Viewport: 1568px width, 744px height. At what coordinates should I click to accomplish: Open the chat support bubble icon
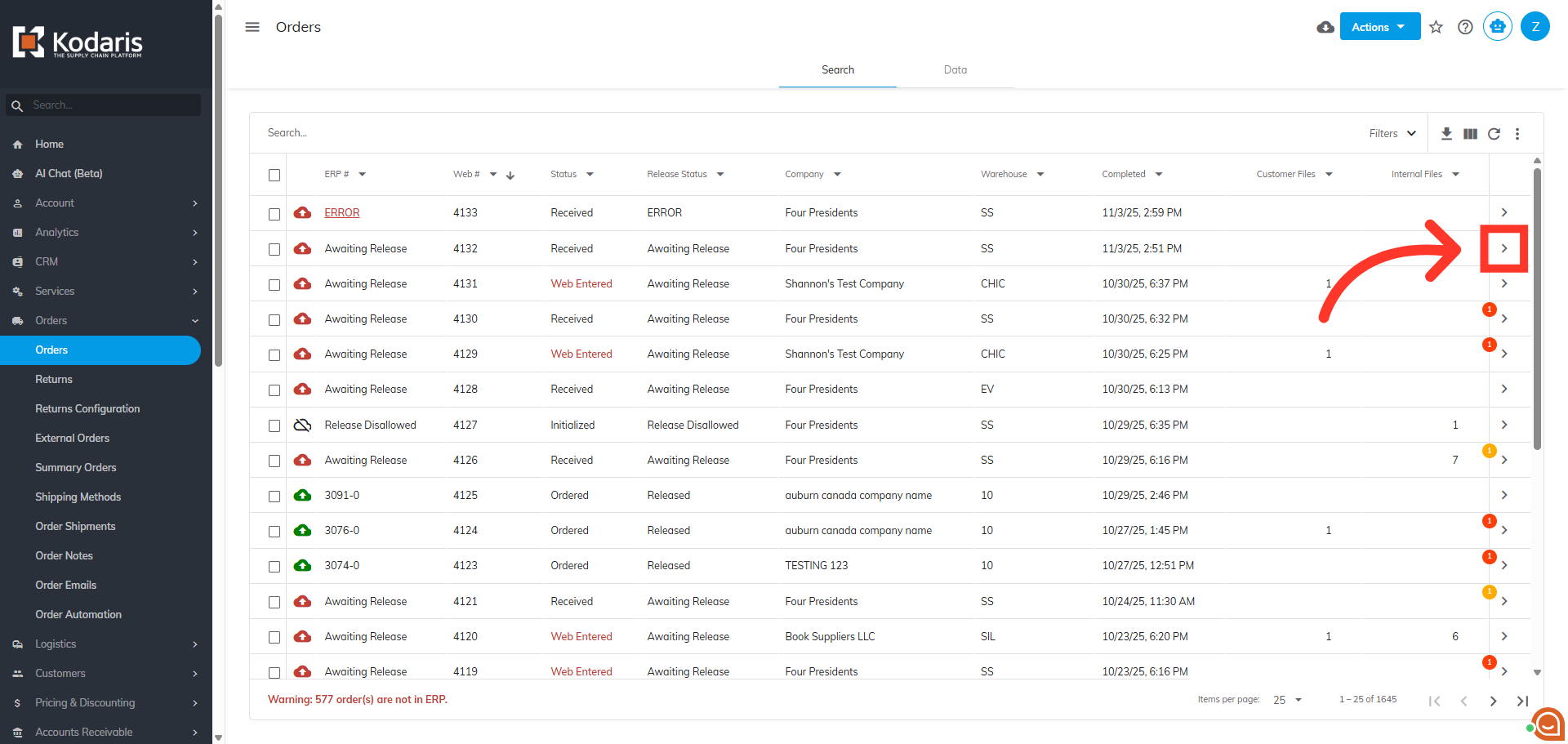1548,724
